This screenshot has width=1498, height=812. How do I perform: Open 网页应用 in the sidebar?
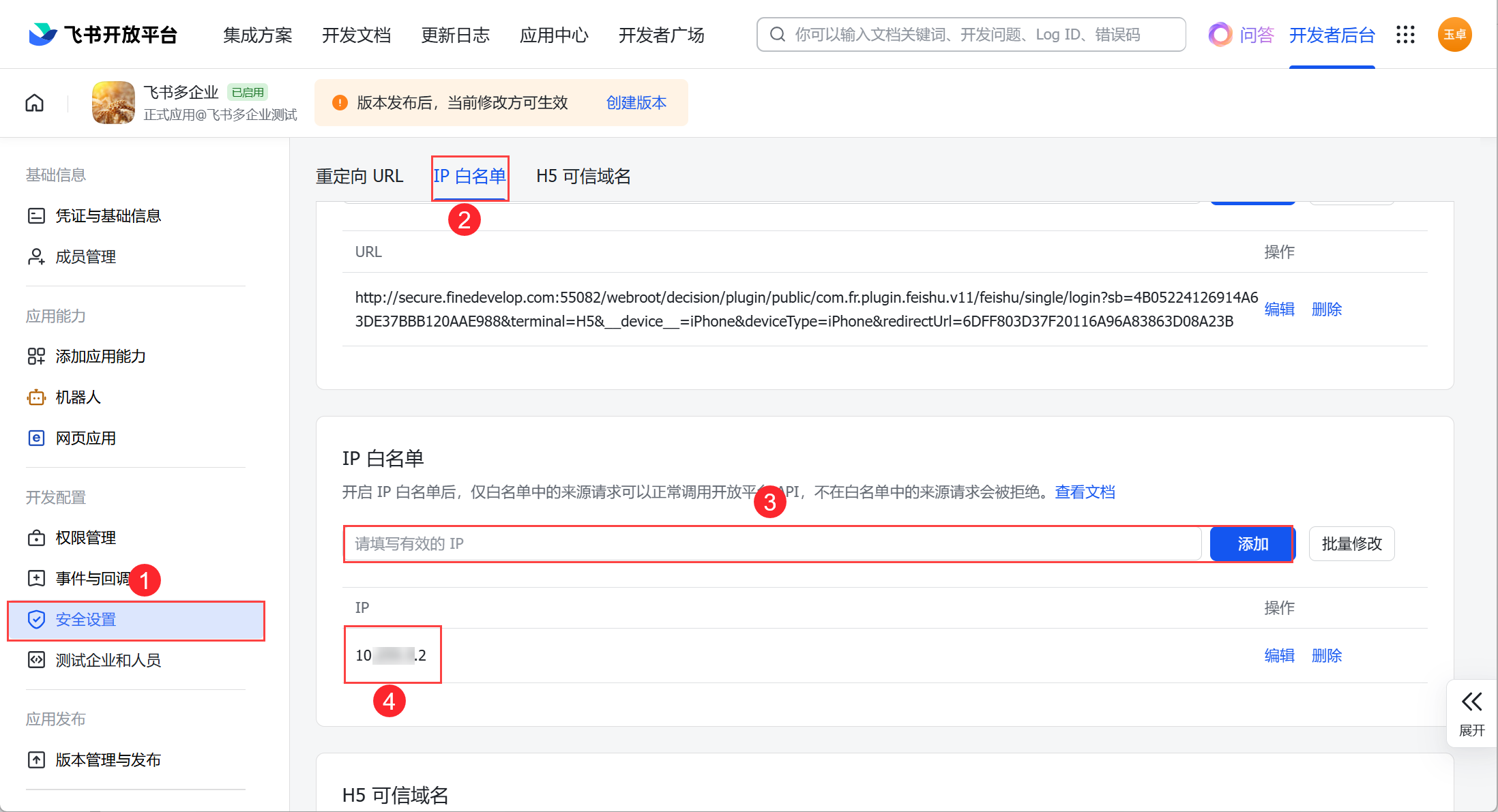pos(85,438)
